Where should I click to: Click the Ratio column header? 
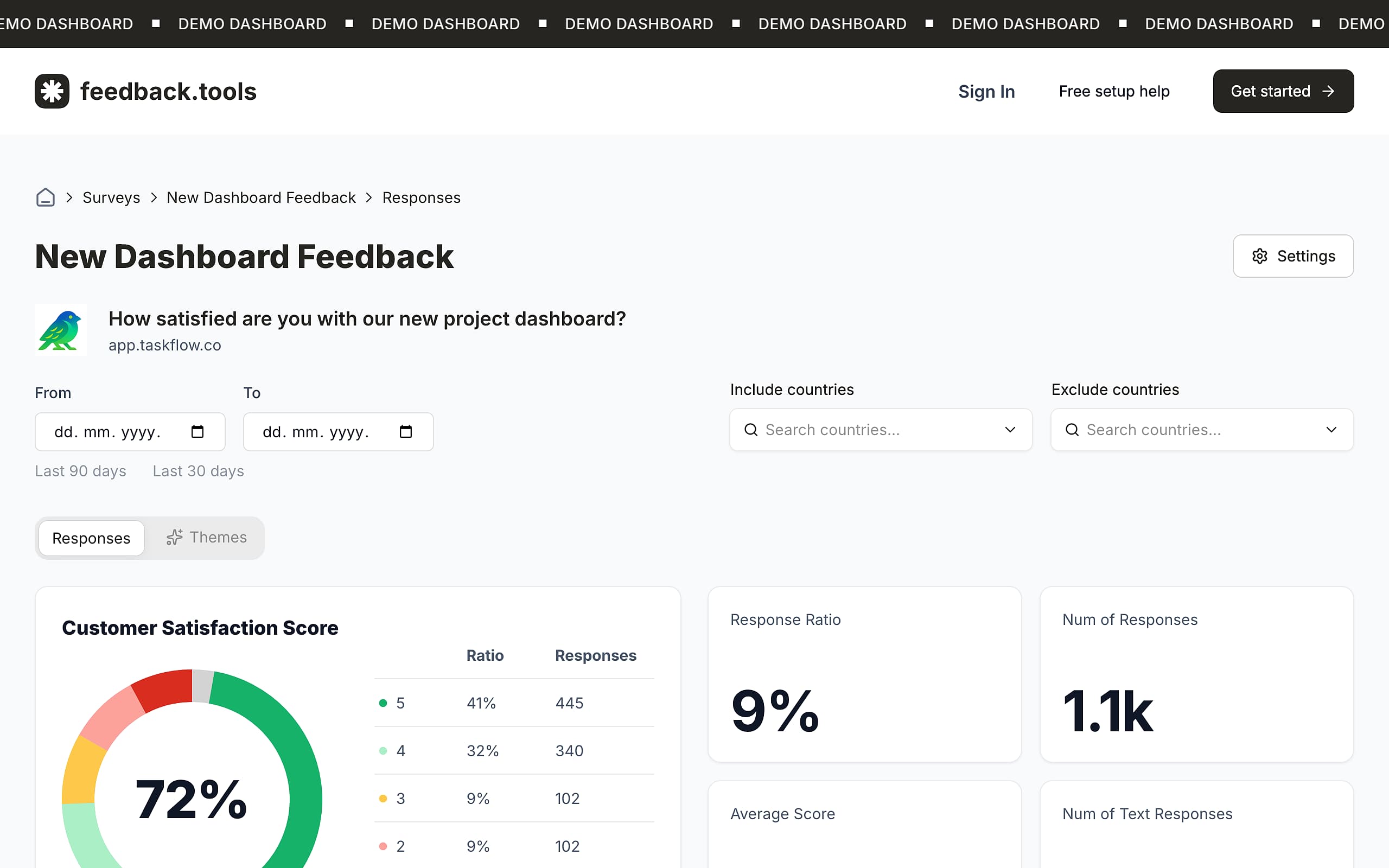485,655
